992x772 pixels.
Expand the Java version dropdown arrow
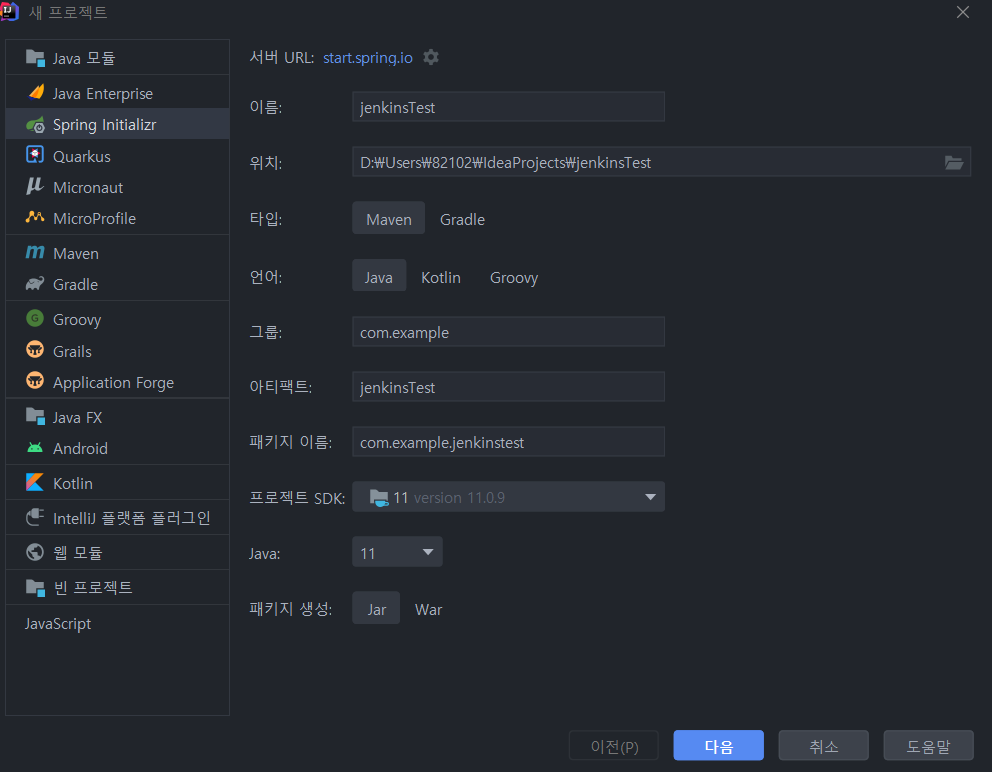tap(428, 552)
